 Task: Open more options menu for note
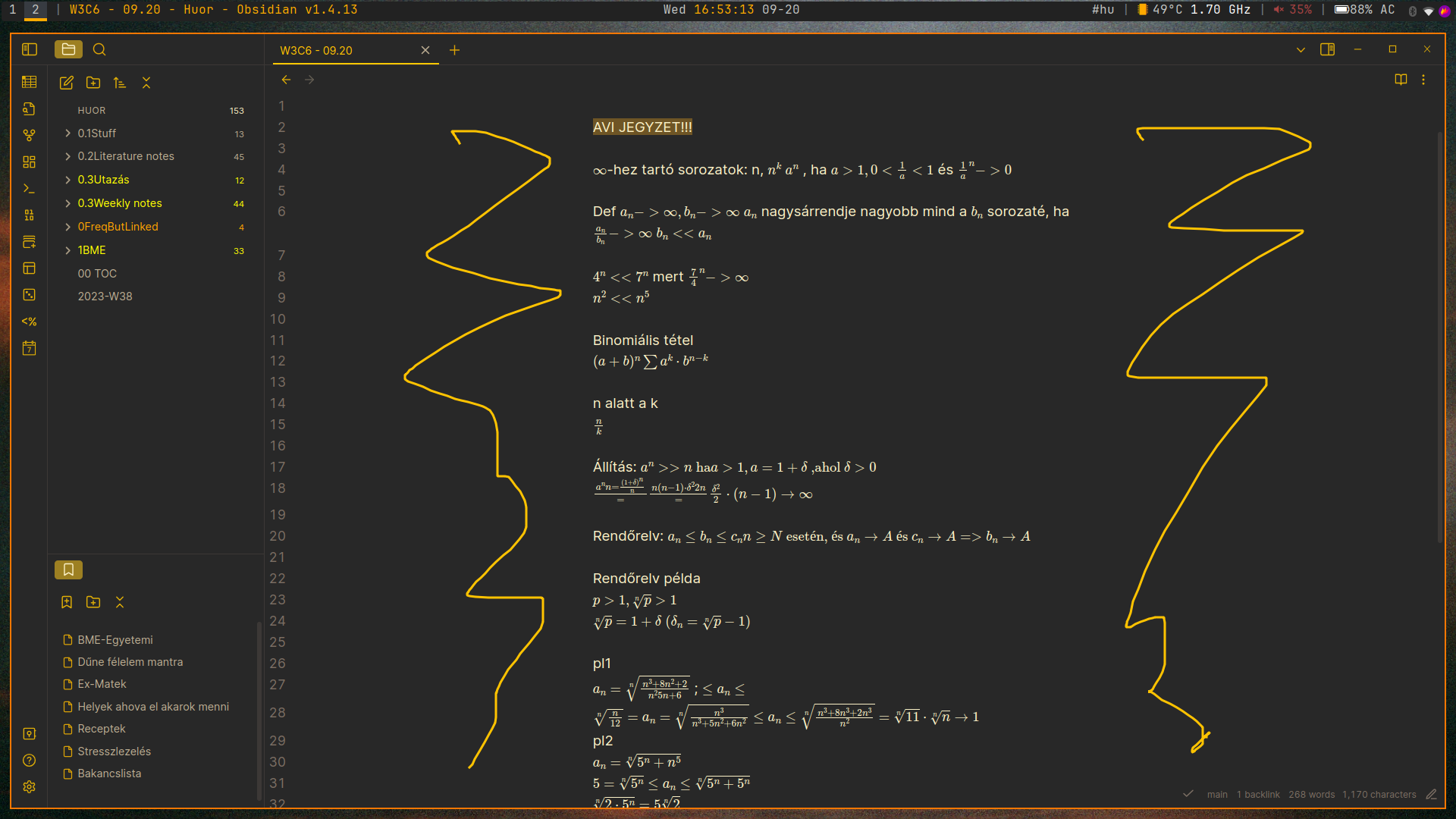(x=1423, y=80)
